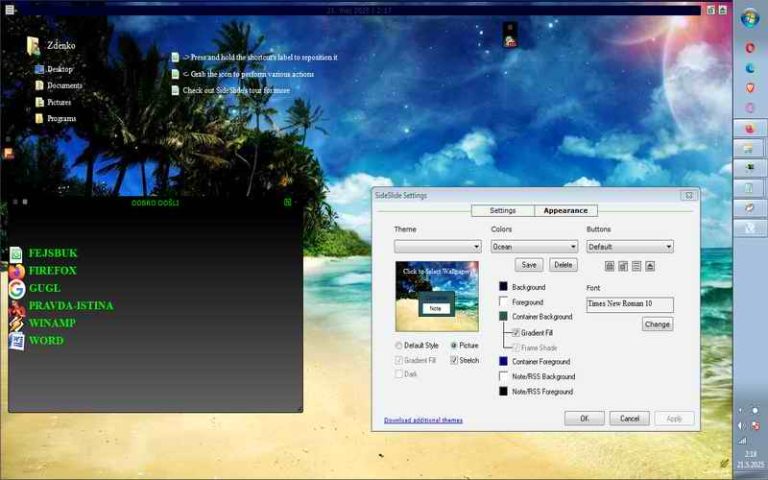
Task: Uncheck Gradient Fill under Container Background
Action: (x=516, y=332)
